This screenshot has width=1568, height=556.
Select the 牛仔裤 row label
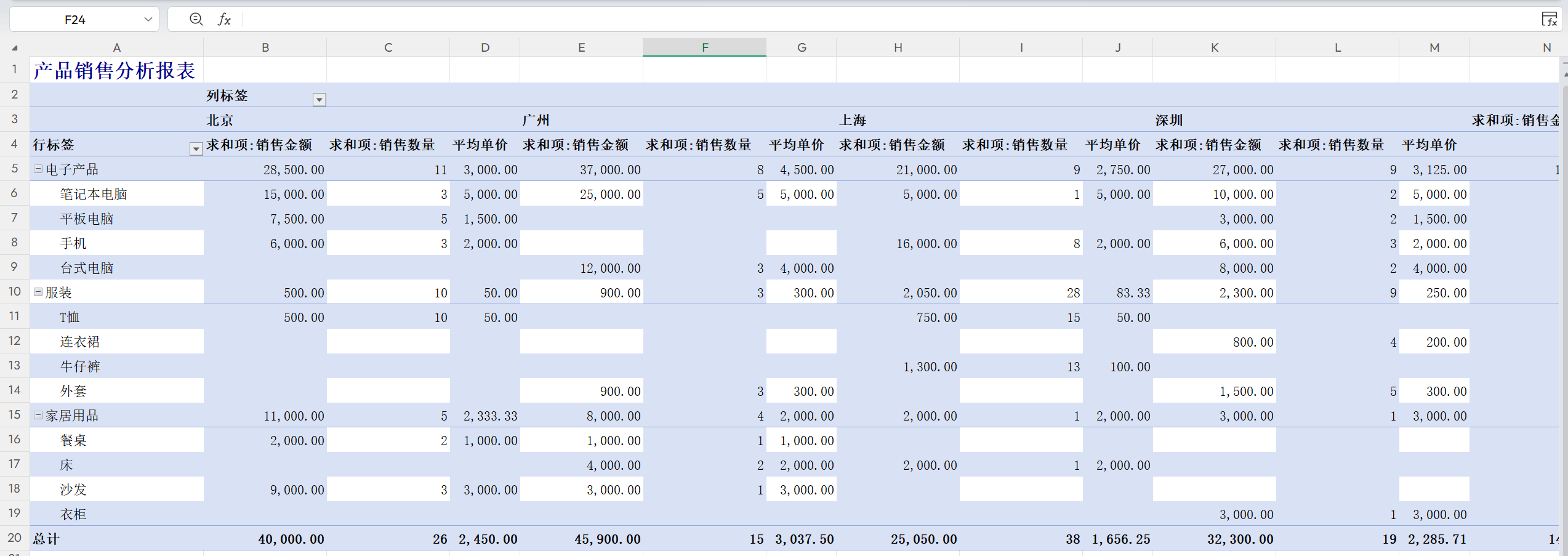pyautogui.click(x=80, y=366)
